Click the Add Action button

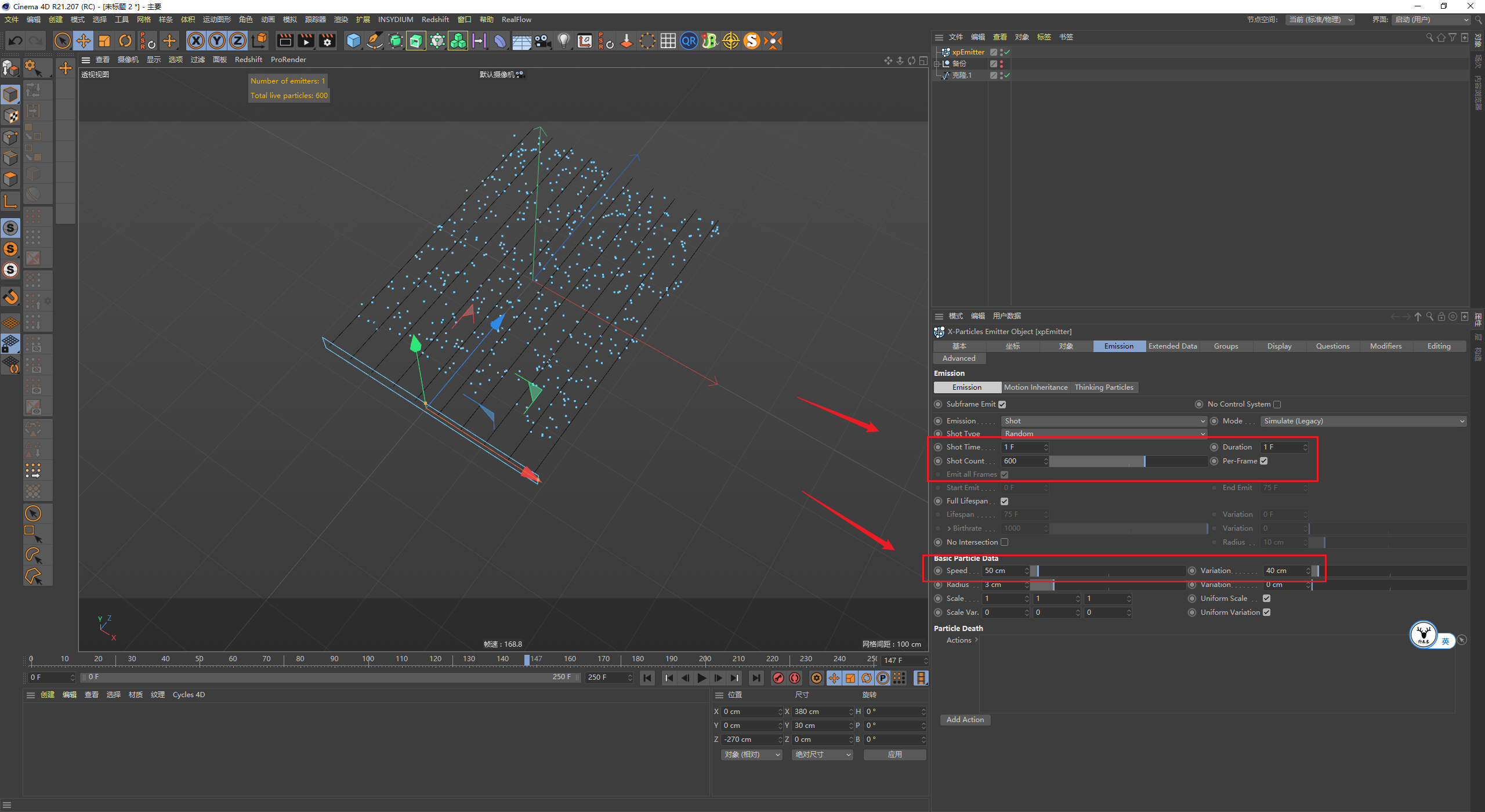(965, 720)
